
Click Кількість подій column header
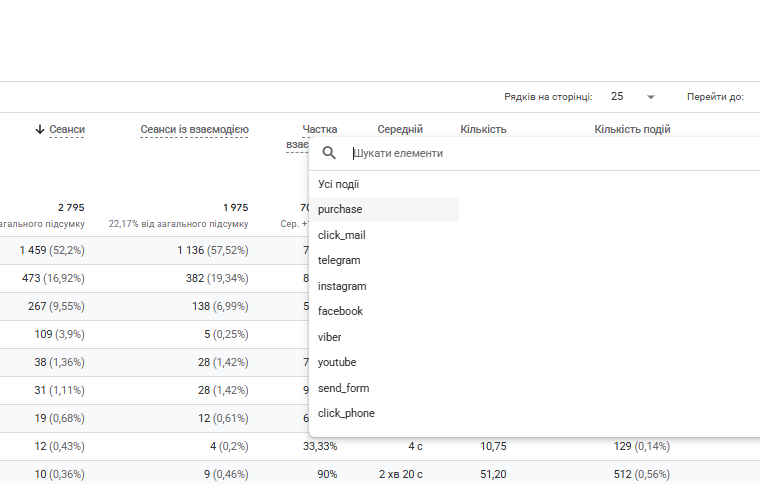pos(632,129)
